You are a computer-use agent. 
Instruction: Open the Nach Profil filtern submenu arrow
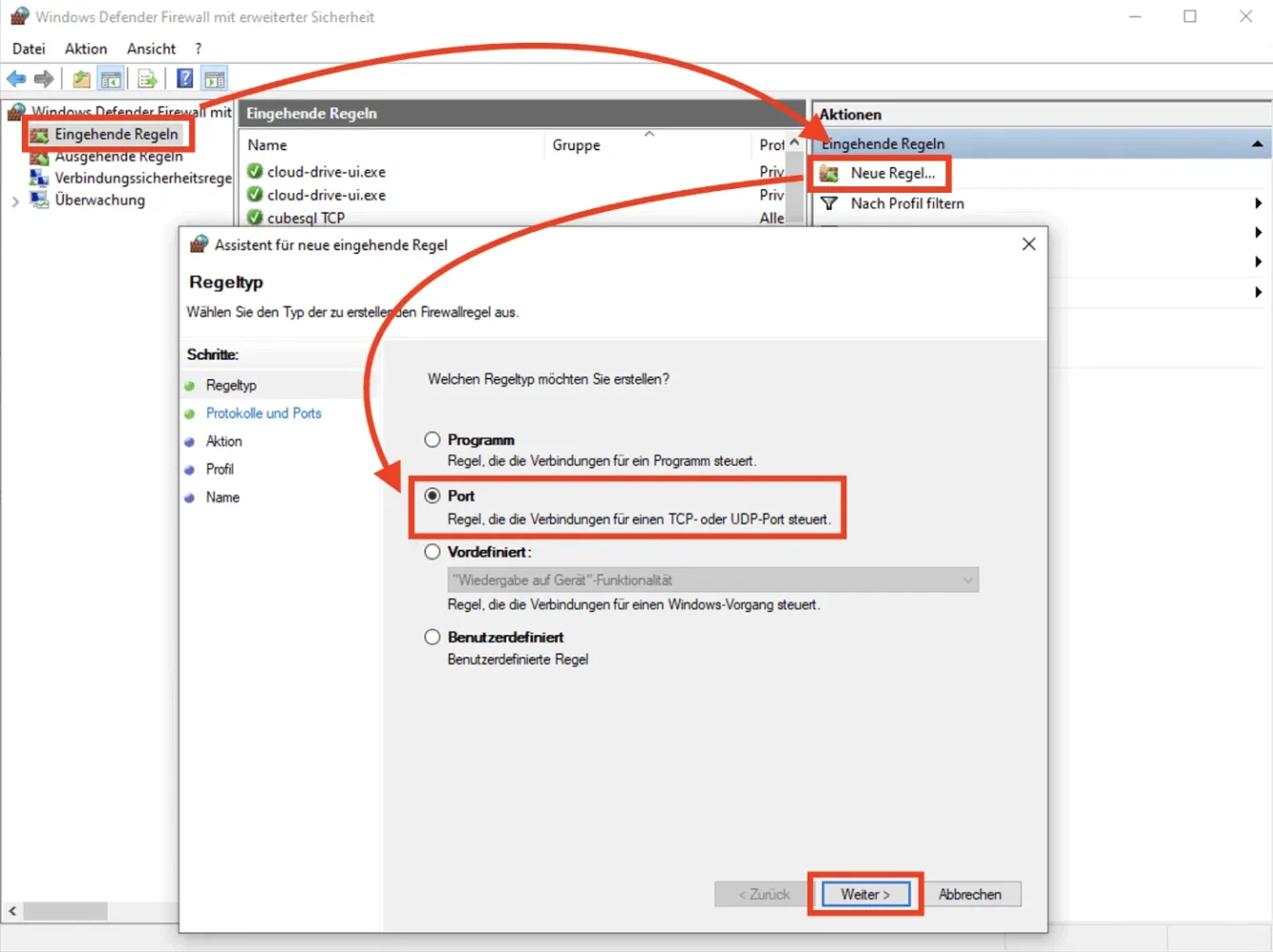(1258, 203)
